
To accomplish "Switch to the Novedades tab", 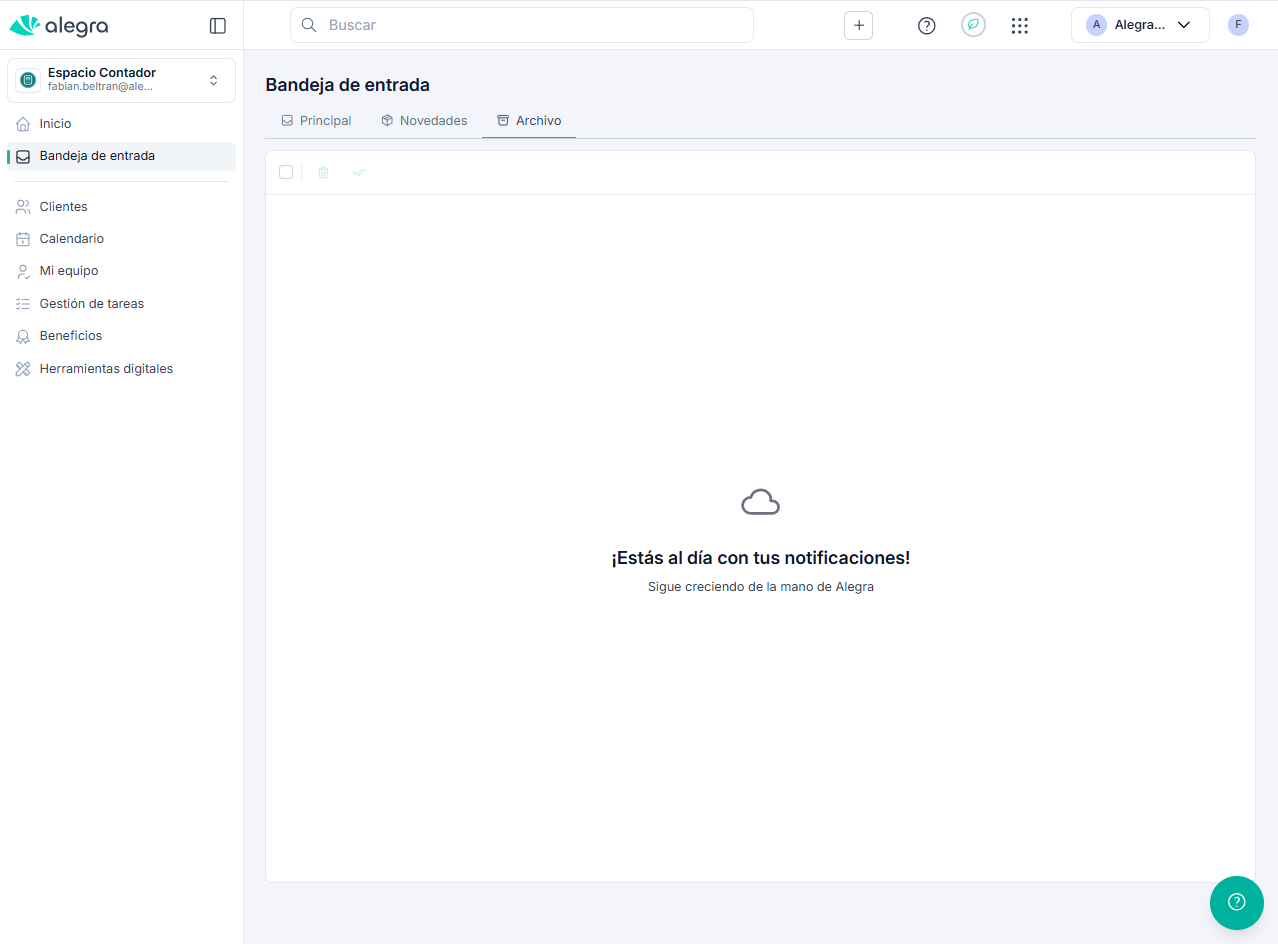I will pyautogui.click(x=424, y=120).
